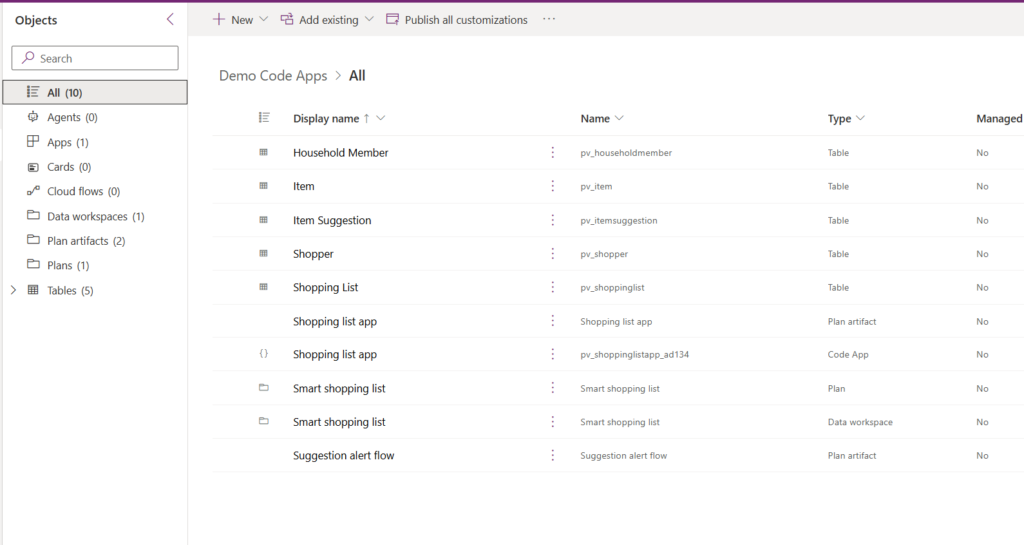
Task: Expand the Tables tree node chevron
Action: 13,290
